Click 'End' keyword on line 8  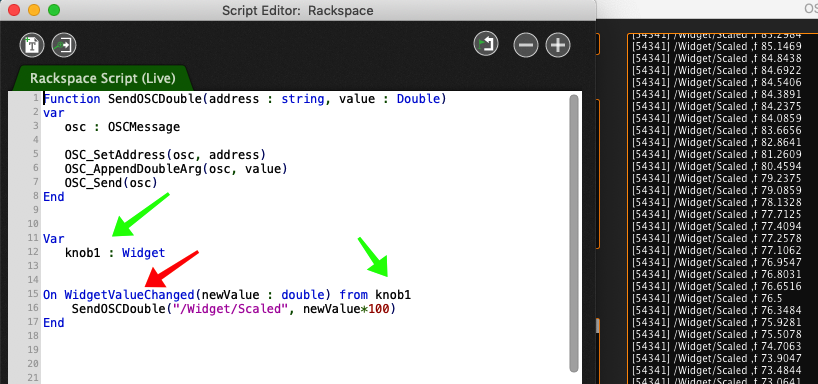click(54, 197)
